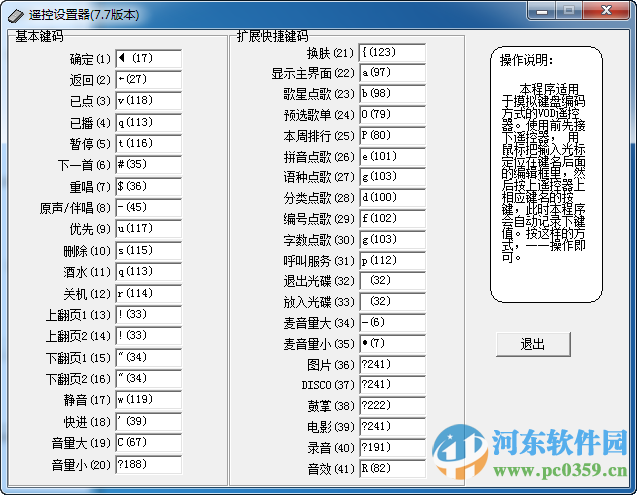Minimize the 遥控设置器 window

pyautogui.click(x=541, y=11)
